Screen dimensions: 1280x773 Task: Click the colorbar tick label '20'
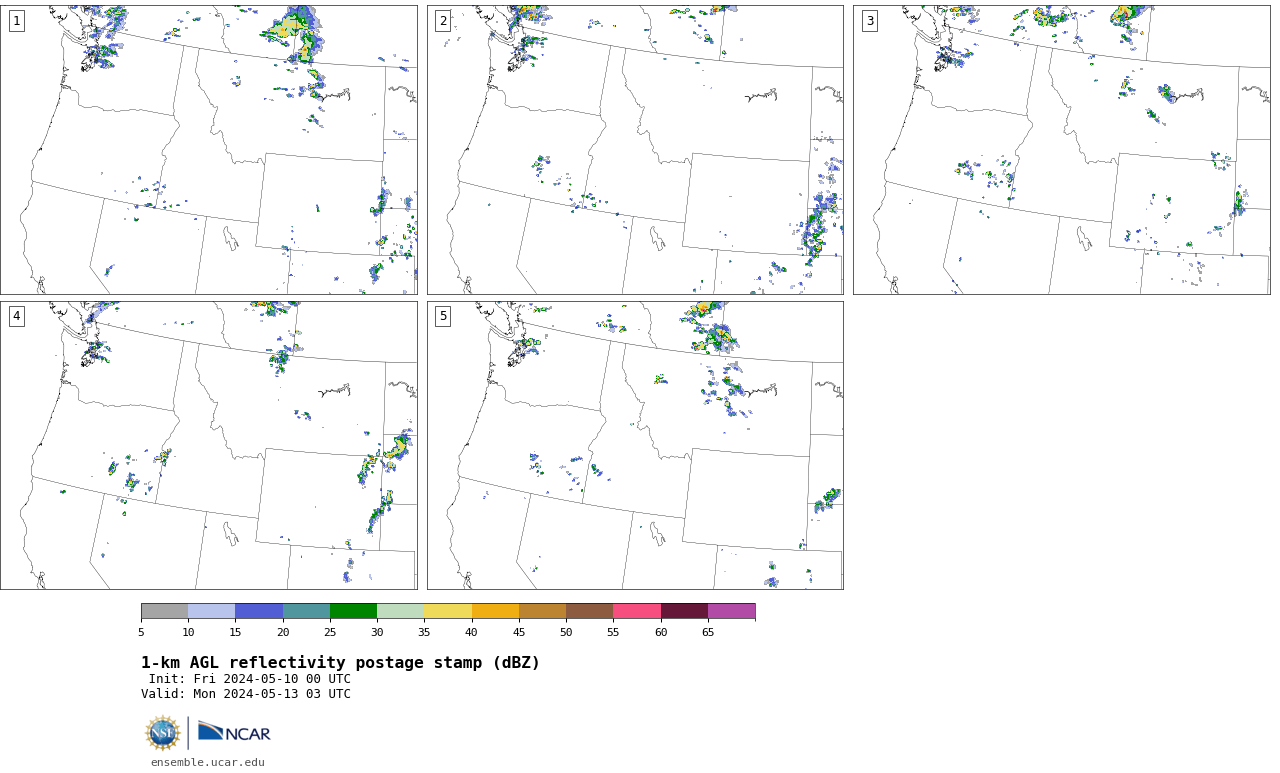283,632
